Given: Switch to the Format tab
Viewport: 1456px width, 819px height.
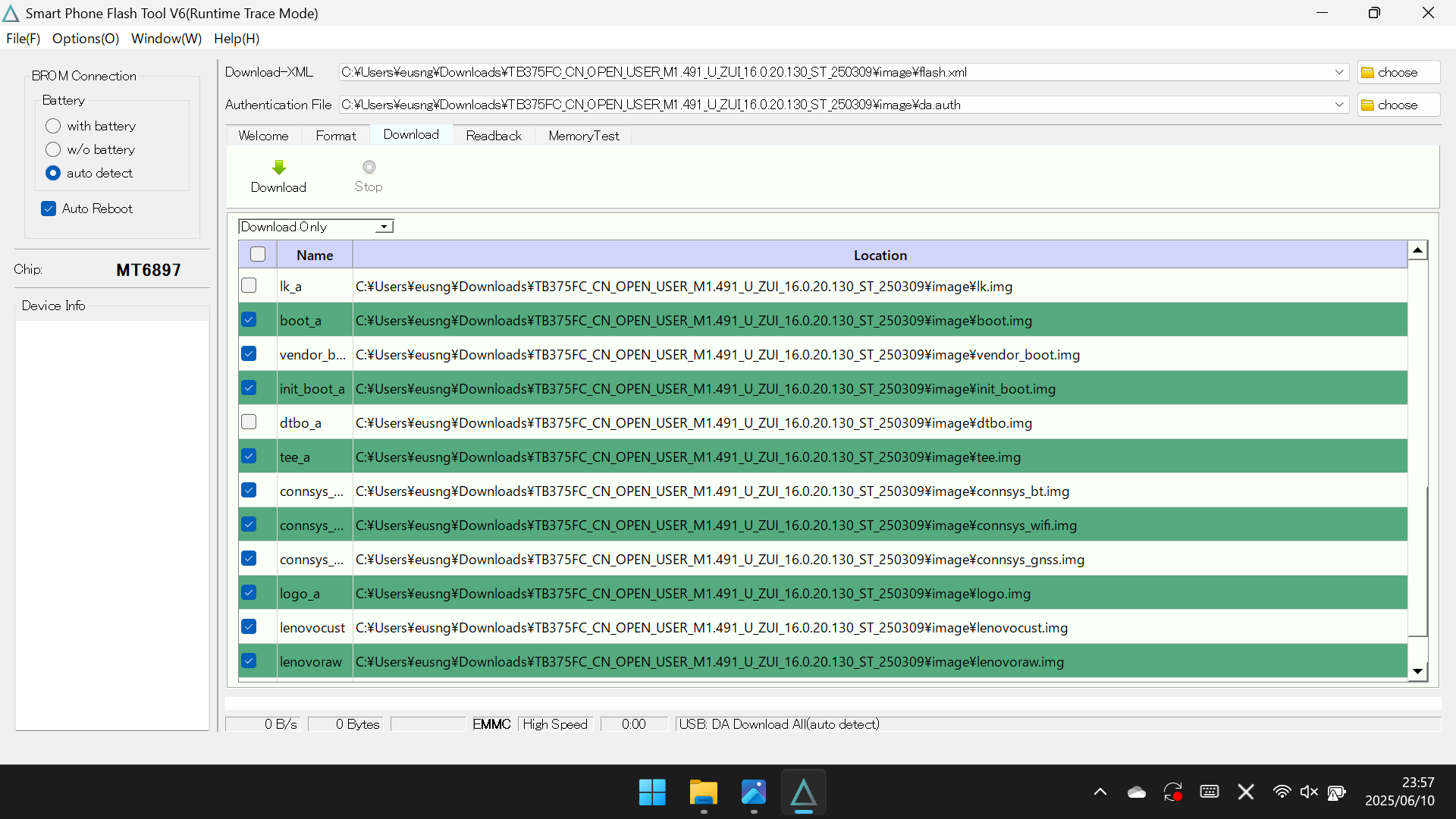Looking at the screenshot, I should pyautogui.click(x=335, y=136).
